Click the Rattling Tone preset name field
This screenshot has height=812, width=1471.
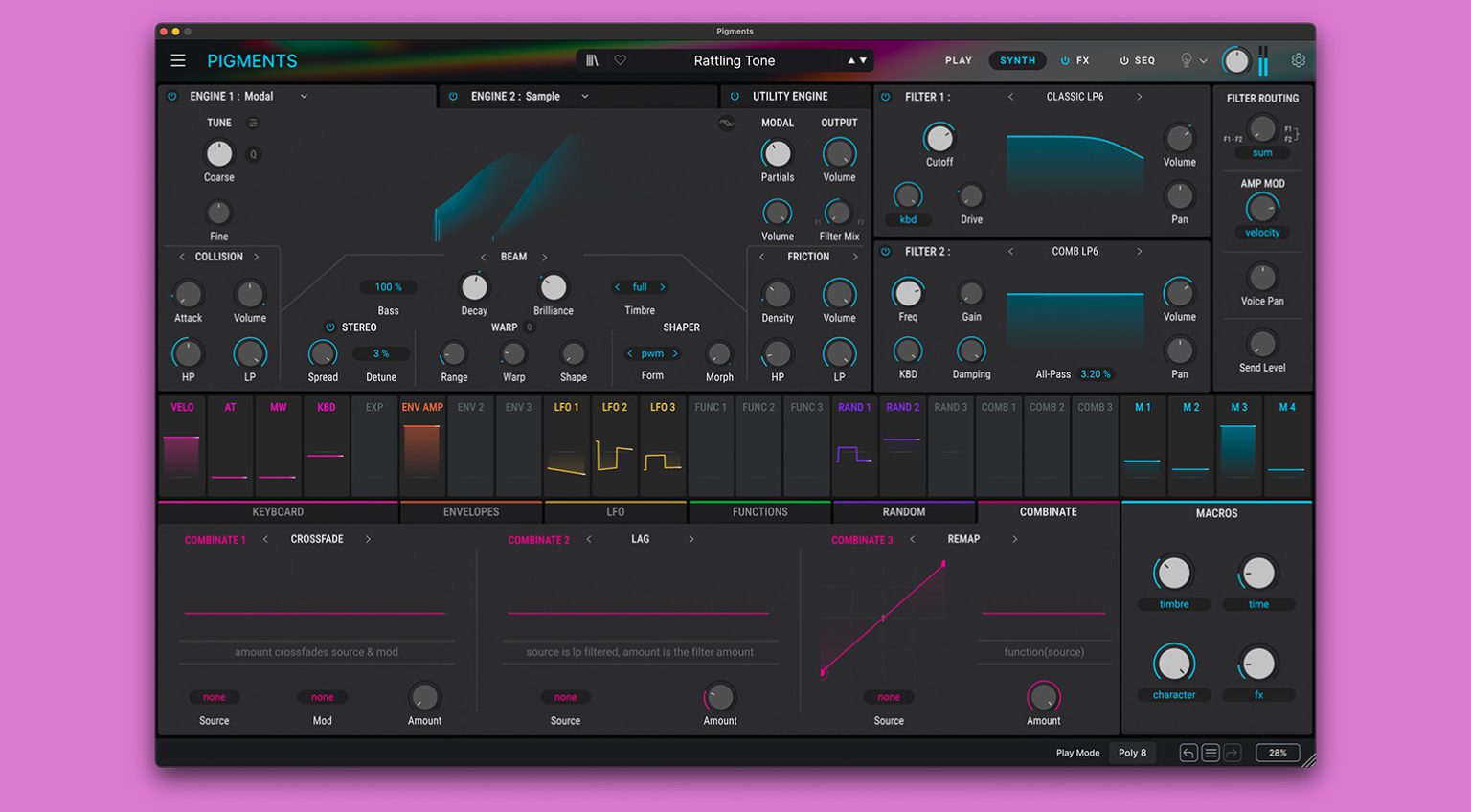click(x=734, y=59)
